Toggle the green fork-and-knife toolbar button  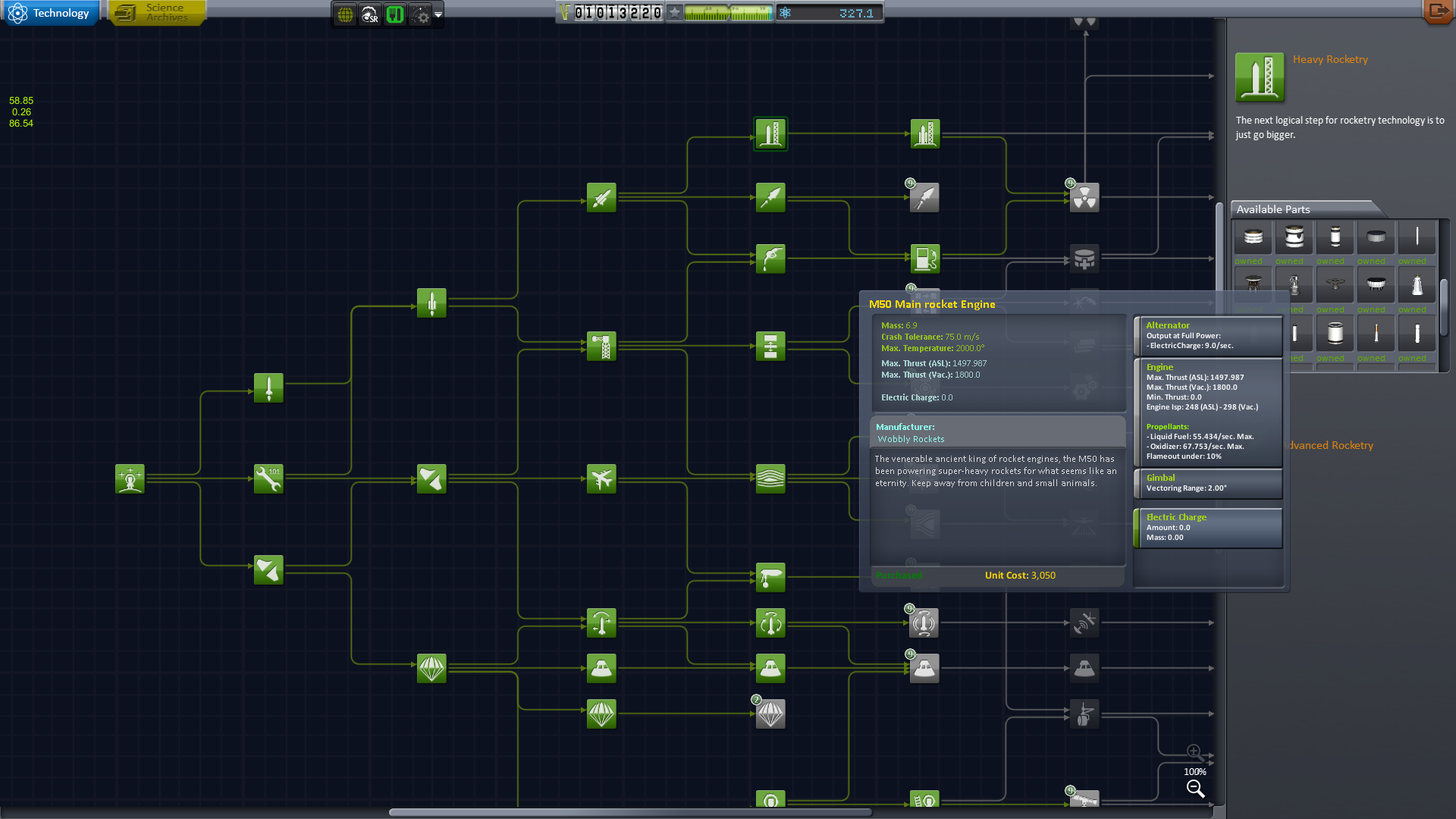click(x=394, y=14)
